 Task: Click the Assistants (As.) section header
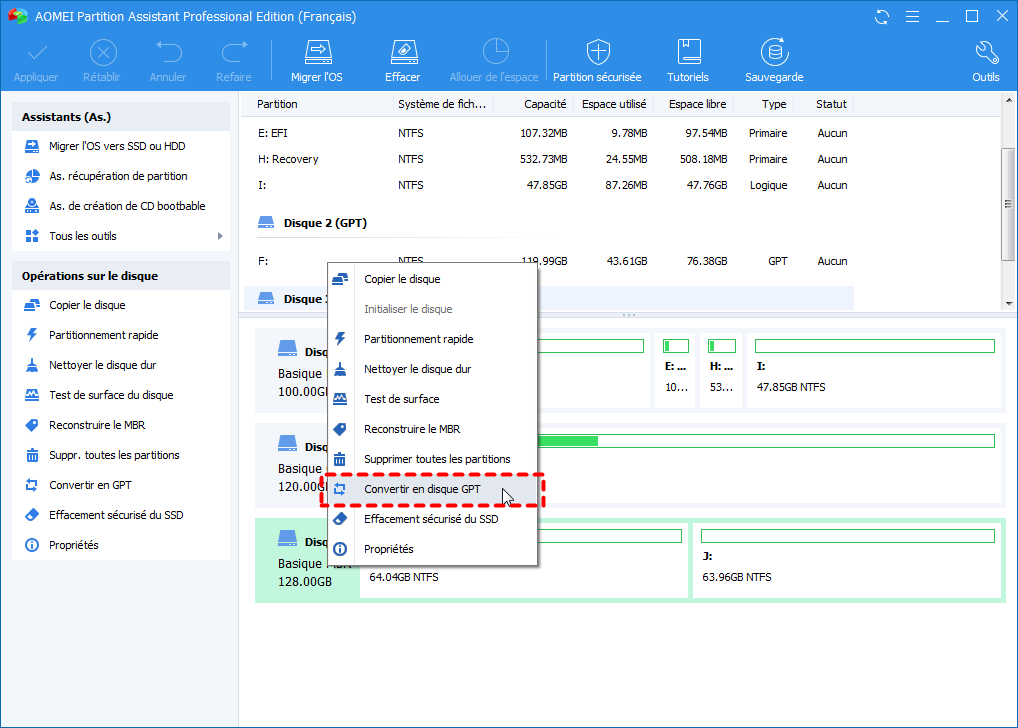point(121,117)
